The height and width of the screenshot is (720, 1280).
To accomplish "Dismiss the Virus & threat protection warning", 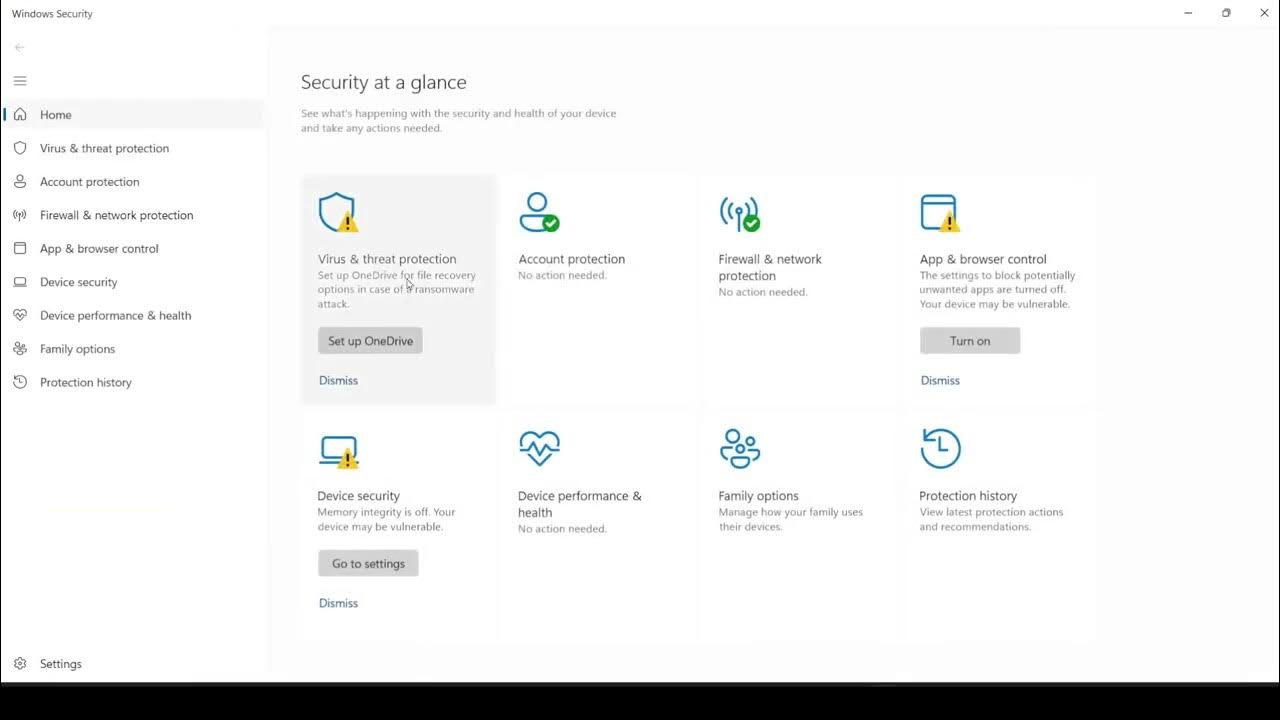I will coord(338,380).
